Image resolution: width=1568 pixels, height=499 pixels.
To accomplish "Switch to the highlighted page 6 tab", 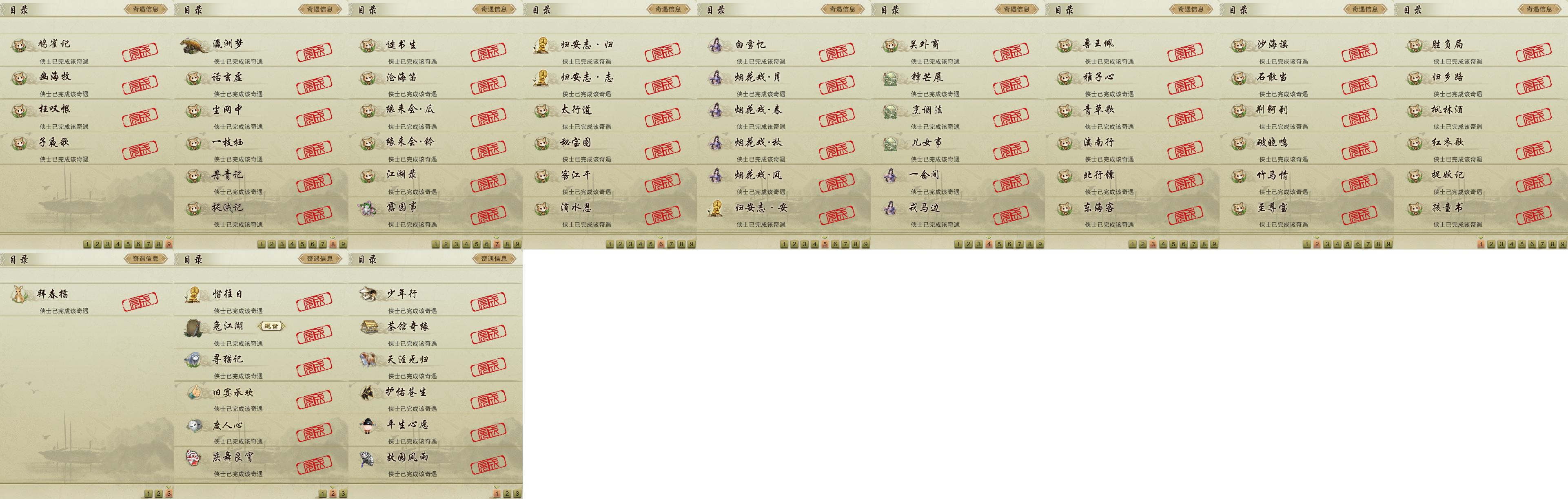I will click(x=661, y=244).
